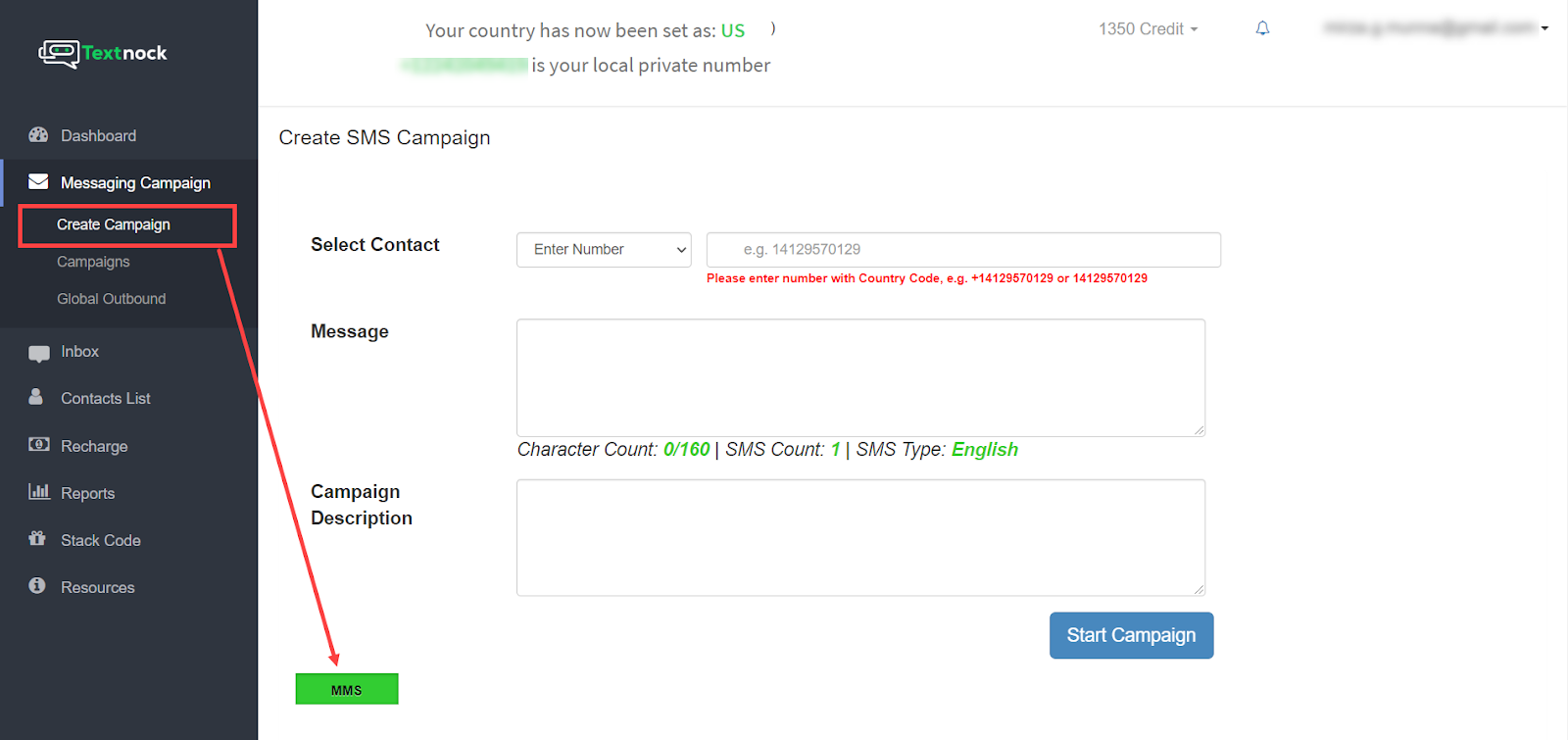Open the notifications bell

tap(1262, 28)
